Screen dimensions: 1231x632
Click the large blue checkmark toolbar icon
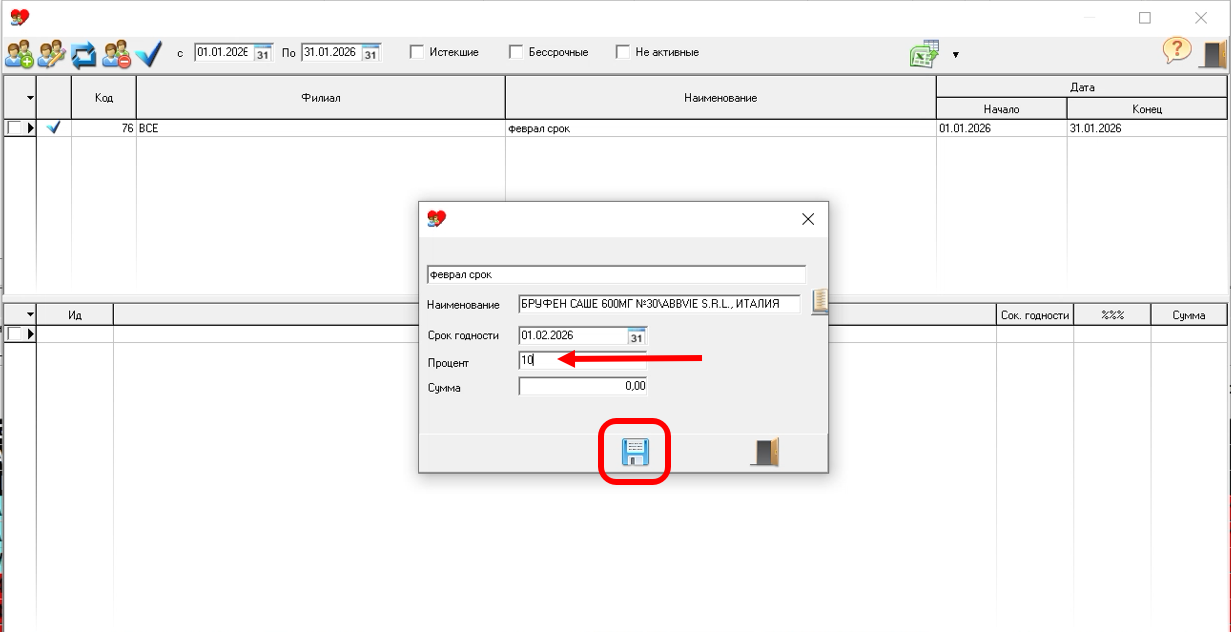point(149,53)
